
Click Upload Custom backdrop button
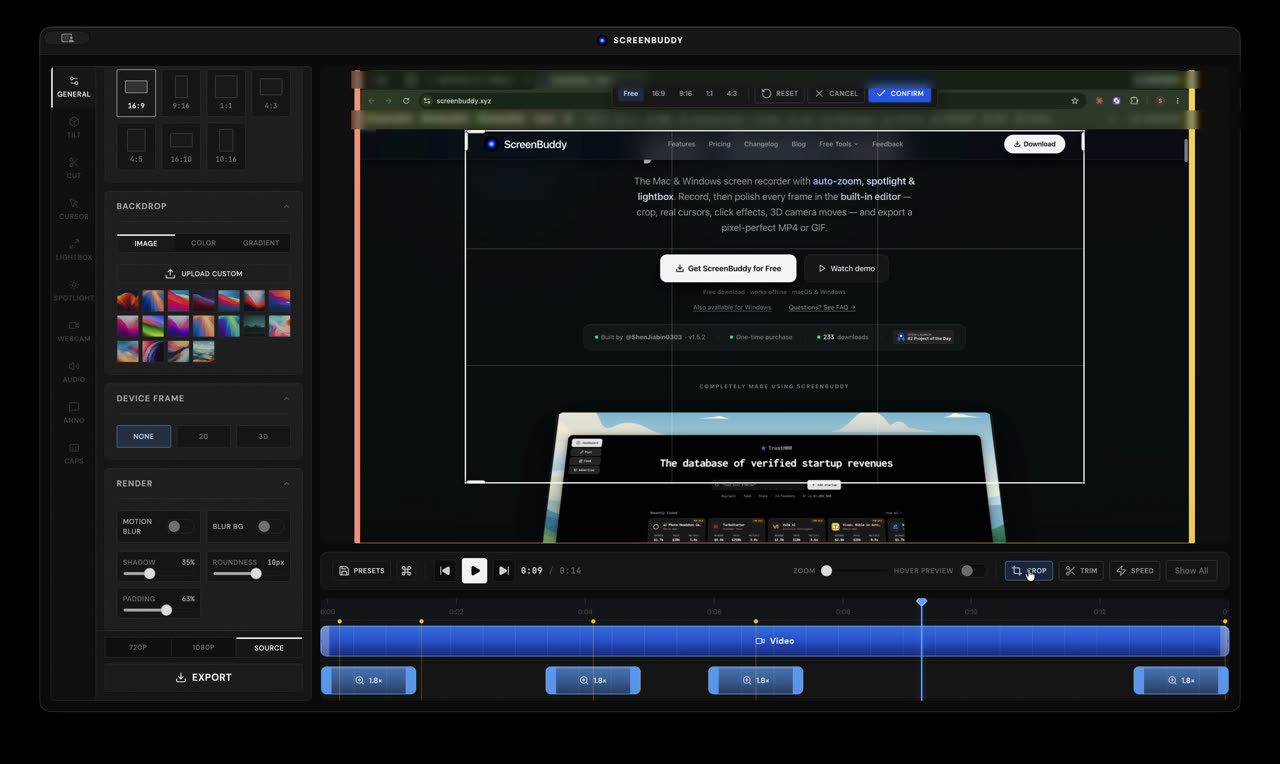pos(204,273)
